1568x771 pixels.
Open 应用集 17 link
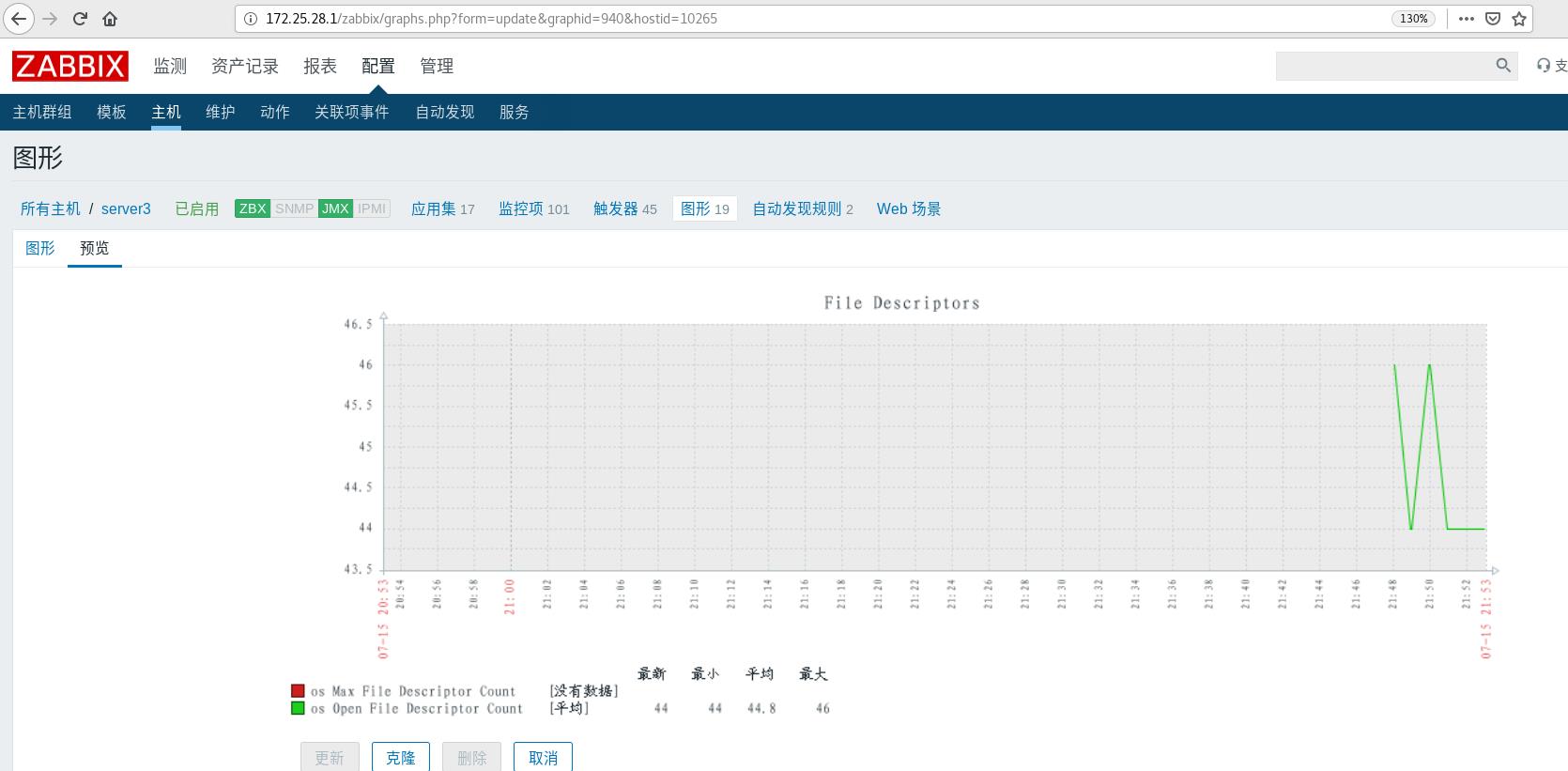[443, 208]
